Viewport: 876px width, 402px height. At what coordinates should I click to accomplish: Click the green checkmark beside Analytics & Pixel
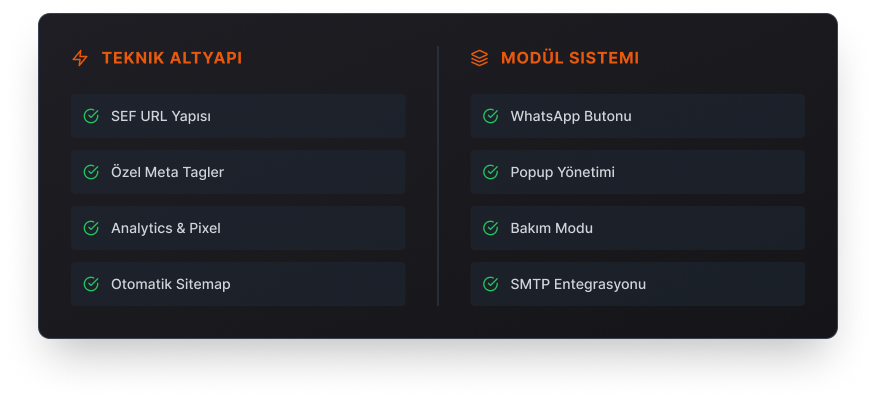[x=91, y=228]
